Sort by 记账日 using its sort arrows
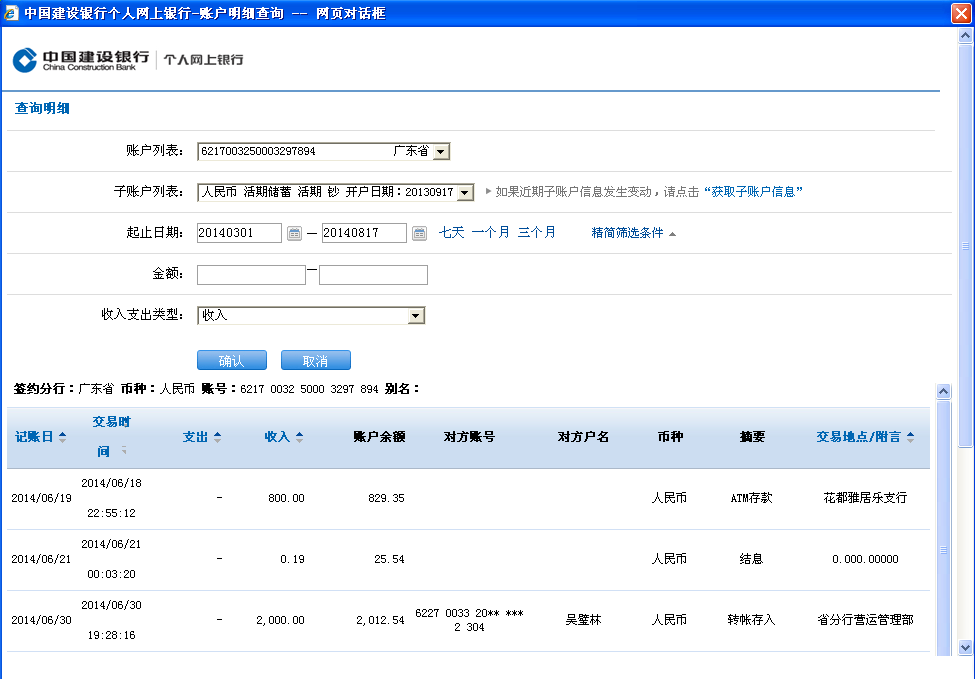This screenshot has height=679, width=975. click(62, 437)
